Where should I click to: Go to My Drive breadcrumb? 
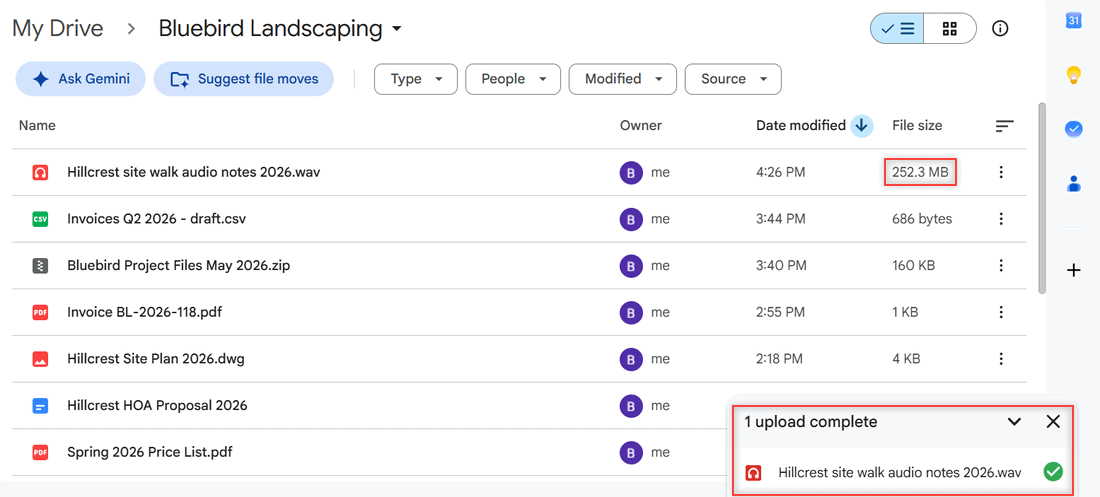pyautogui.click(x=58, y=29)
